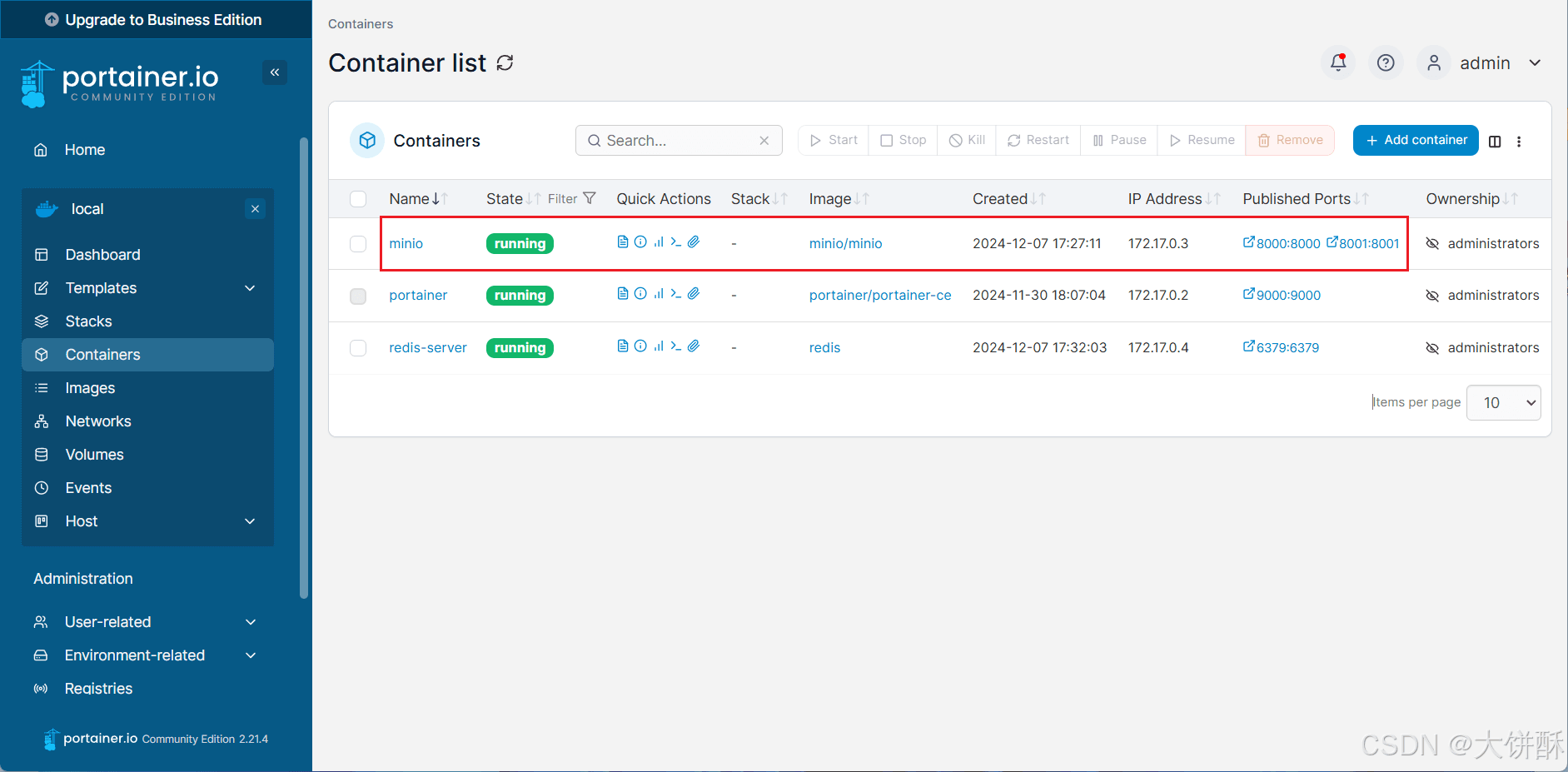Screen dimensions: 1568x772
Task: Open items per page dropdown
Action: coord(1503,402)
